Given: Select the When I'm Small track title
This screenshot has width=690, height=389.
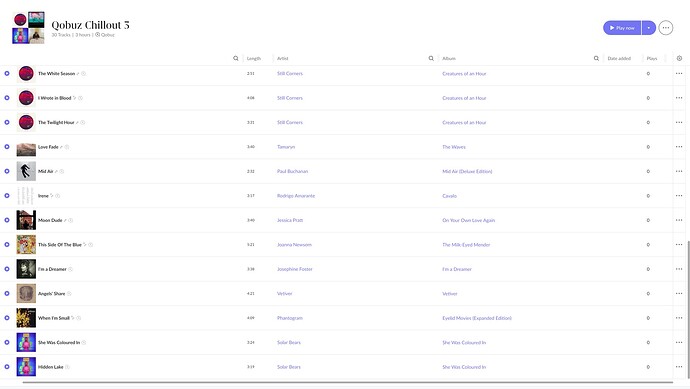Looking at the screenshot, I should tap(54, 318).
